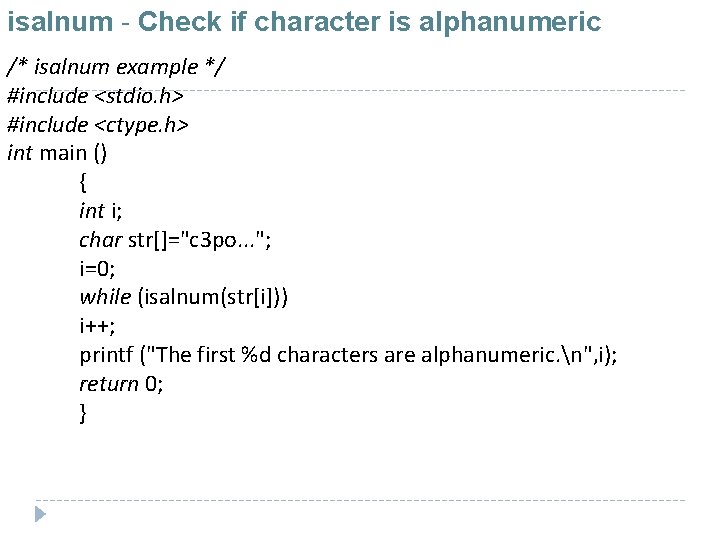Click the blue arrow marker at slide bottom
The height and width of the screenshot is (540, 720).
pos(40,514)
